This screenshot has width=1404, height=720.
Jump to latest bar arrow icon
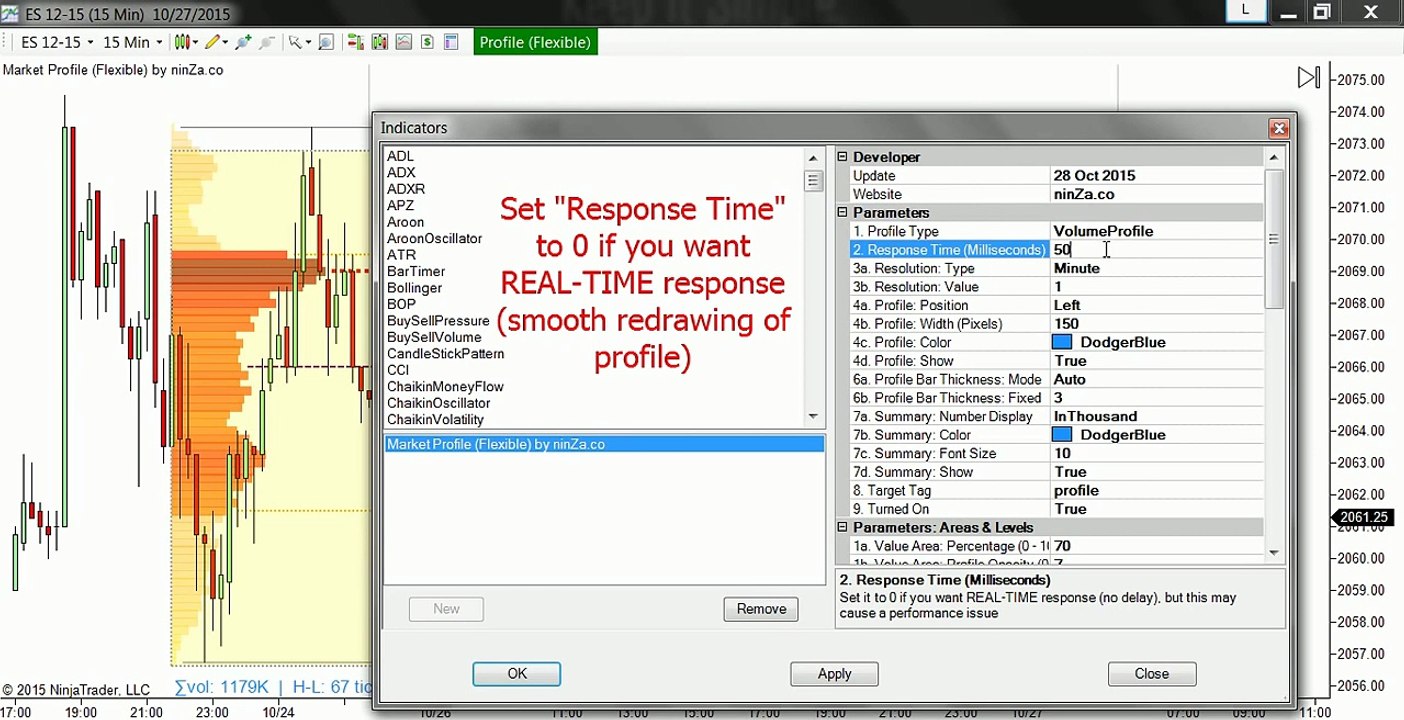pos(1309,77)
